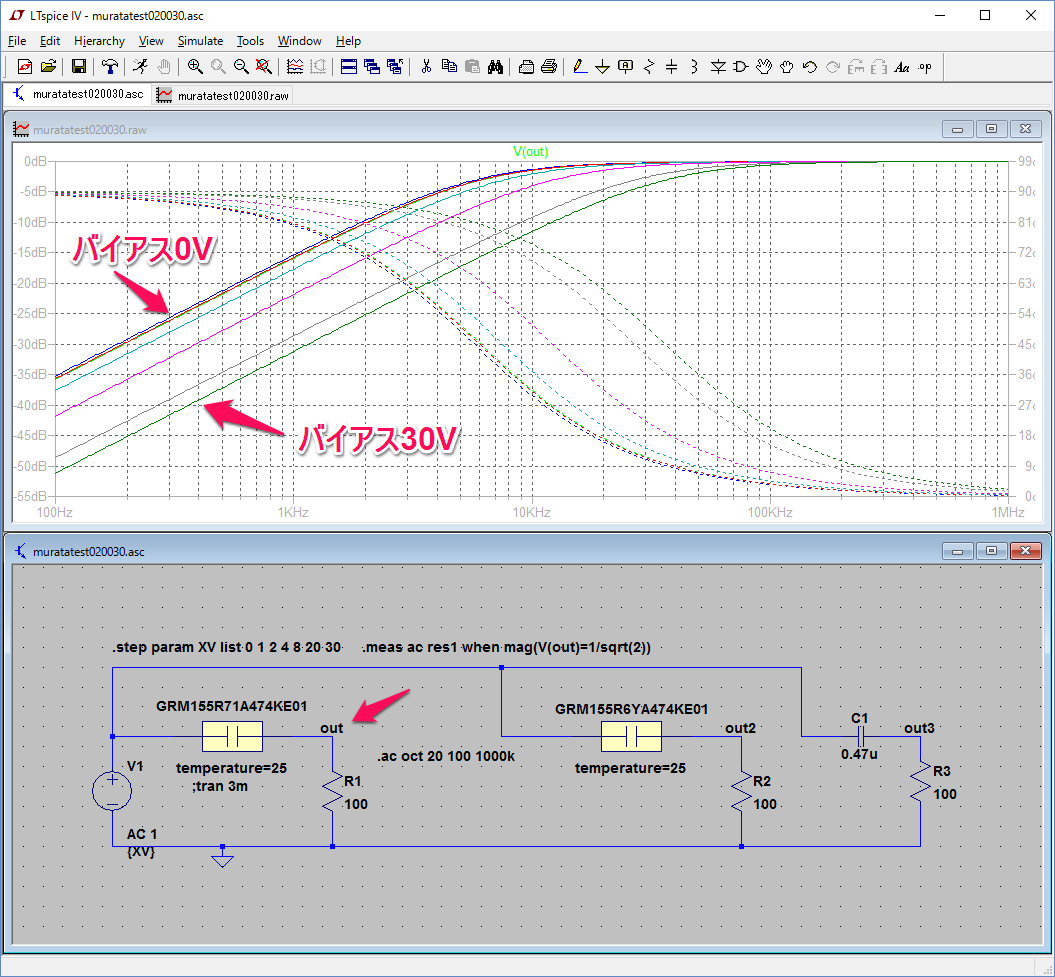
Task: Select the Diode component tool
Action: click(x=717, y=67)
